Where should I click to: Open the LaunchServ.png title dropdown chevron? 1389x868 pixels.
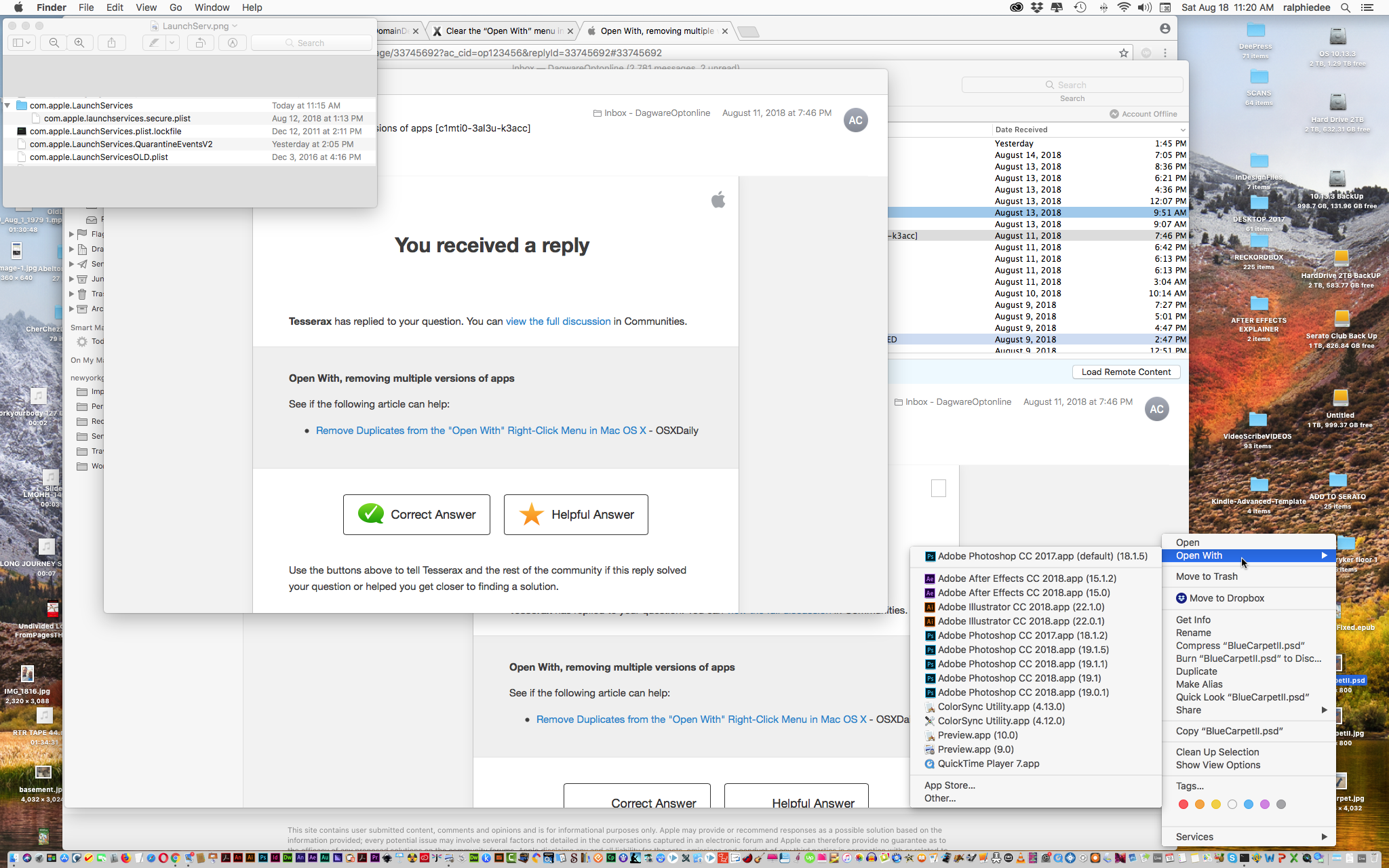pyautogui.click(x=235, y=26)
